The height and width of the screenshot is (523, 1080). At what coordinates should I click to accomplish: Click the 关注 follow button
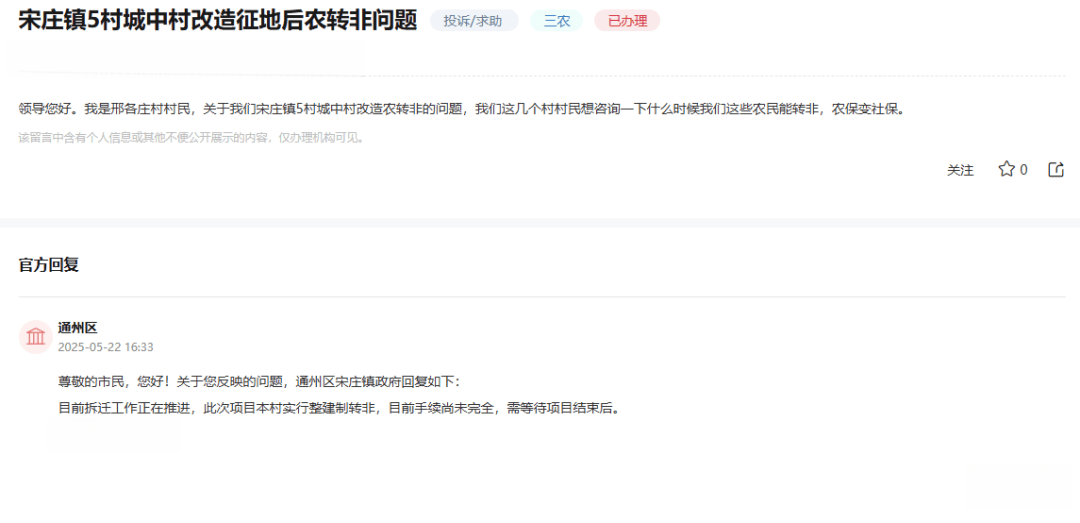click(x=960, y=170)
